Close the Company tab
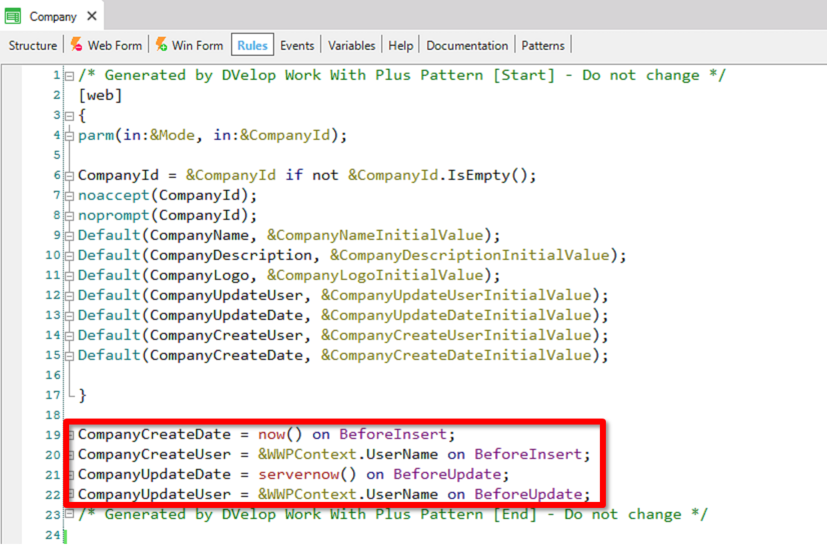Image resolution: width=827 pixels, height=545 pixels. (92, 16)
